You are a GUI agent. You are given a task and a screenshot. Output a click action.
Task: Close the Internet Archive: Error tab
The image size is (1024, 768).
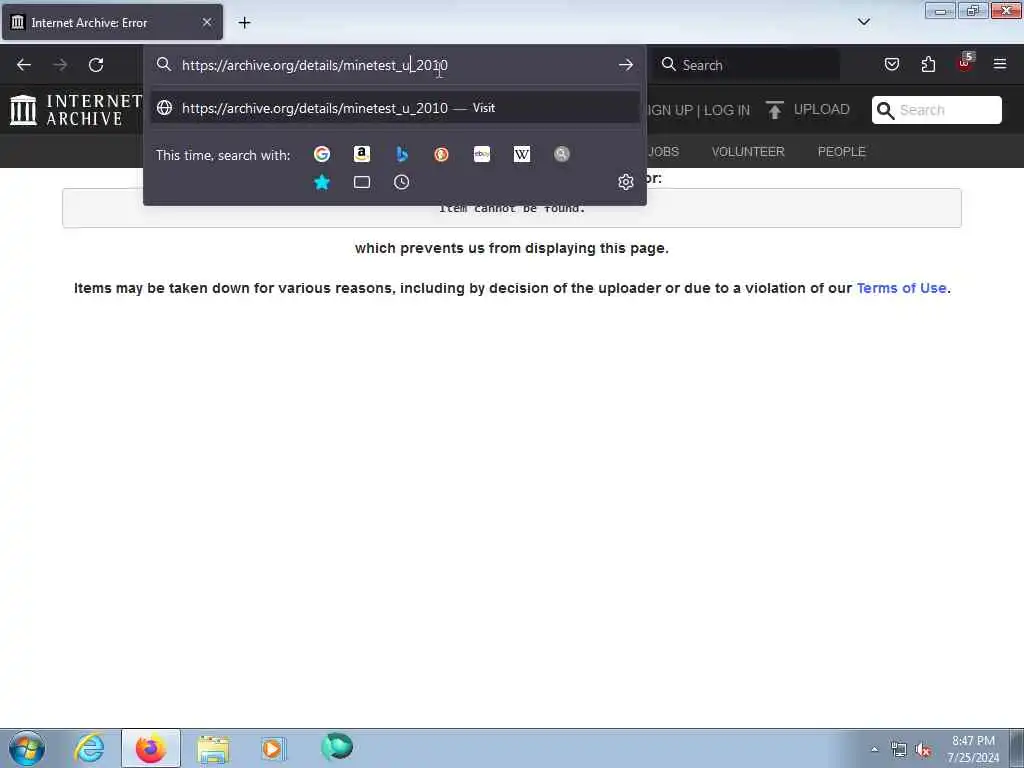tap(207, 22)
